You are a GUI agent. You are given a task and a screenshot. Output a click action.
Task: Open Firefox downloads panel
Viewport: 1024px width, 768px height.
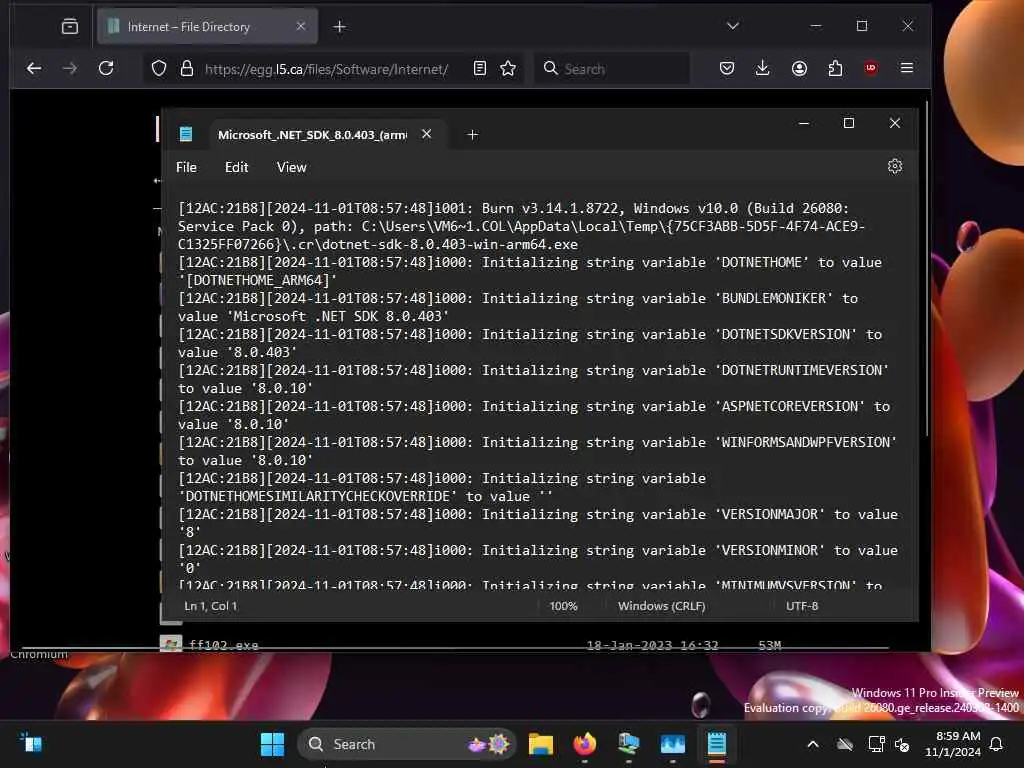(x=762, y=68)
